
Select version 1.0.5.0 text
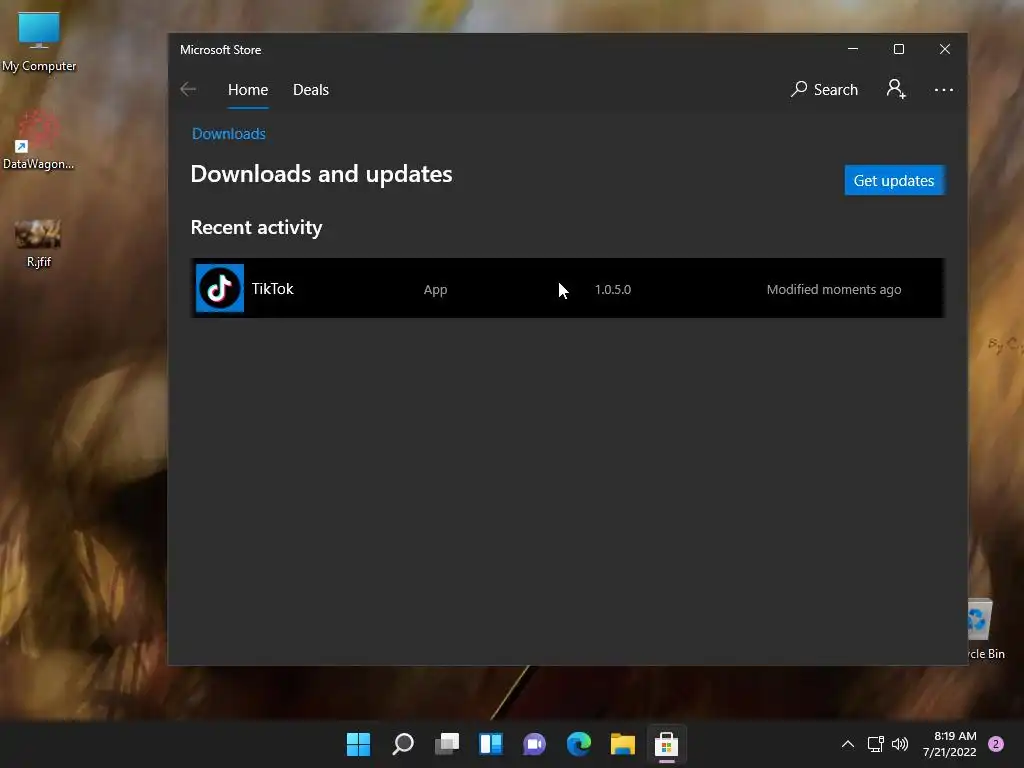click(613, 289)
